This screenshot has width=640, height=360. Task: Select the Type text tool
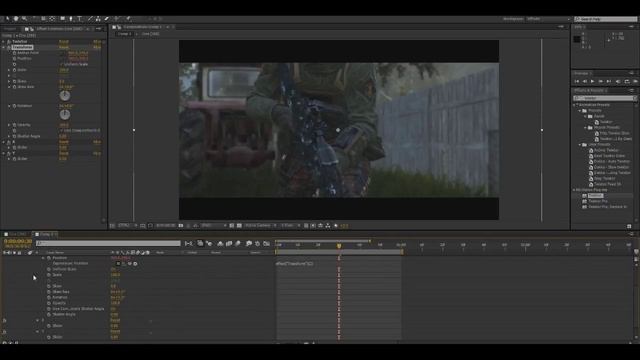click(80, 19)
